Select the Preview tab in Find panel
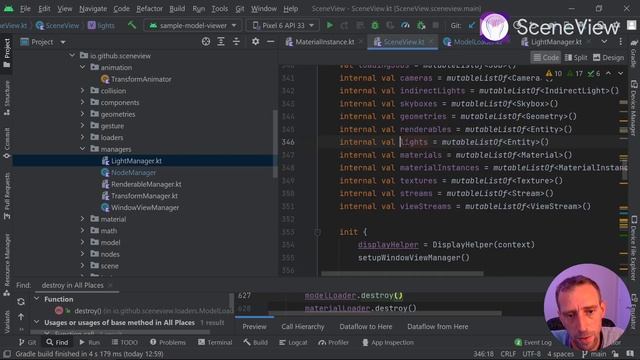This screenshot has width=640, height=360. [254, 327]
